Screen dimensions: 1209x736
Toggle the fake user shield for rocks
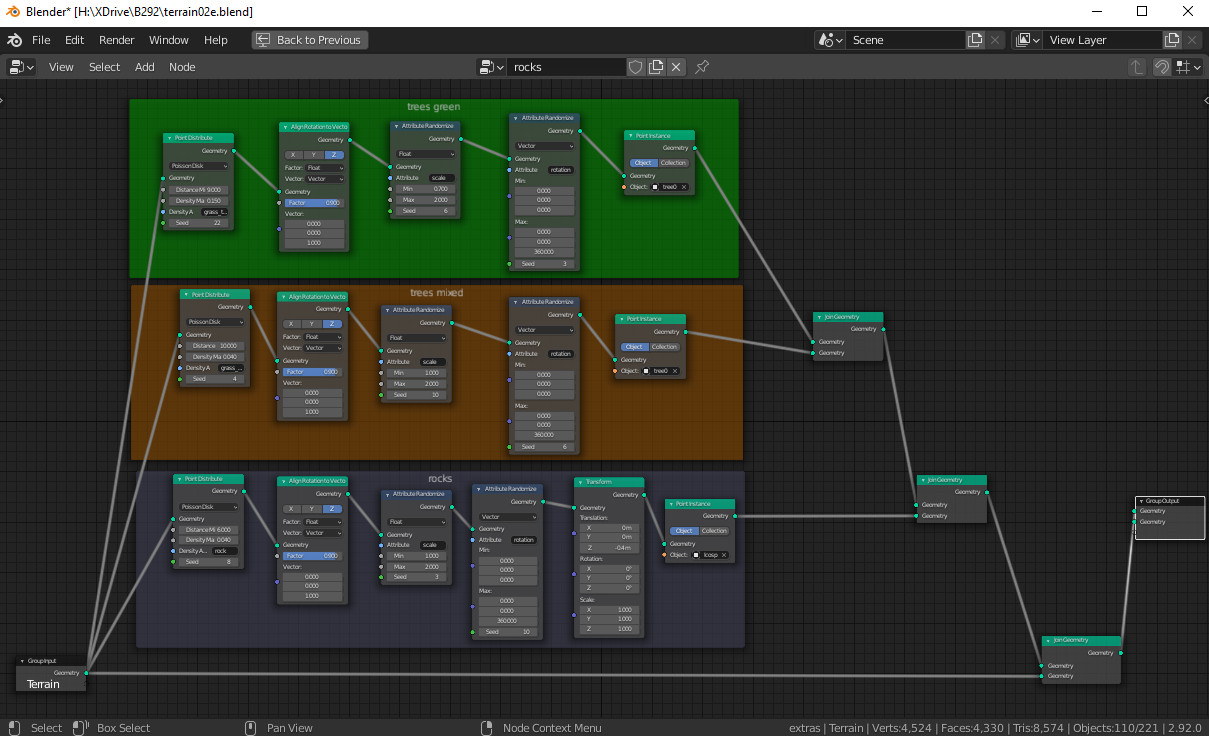click(x=636, y=67)
